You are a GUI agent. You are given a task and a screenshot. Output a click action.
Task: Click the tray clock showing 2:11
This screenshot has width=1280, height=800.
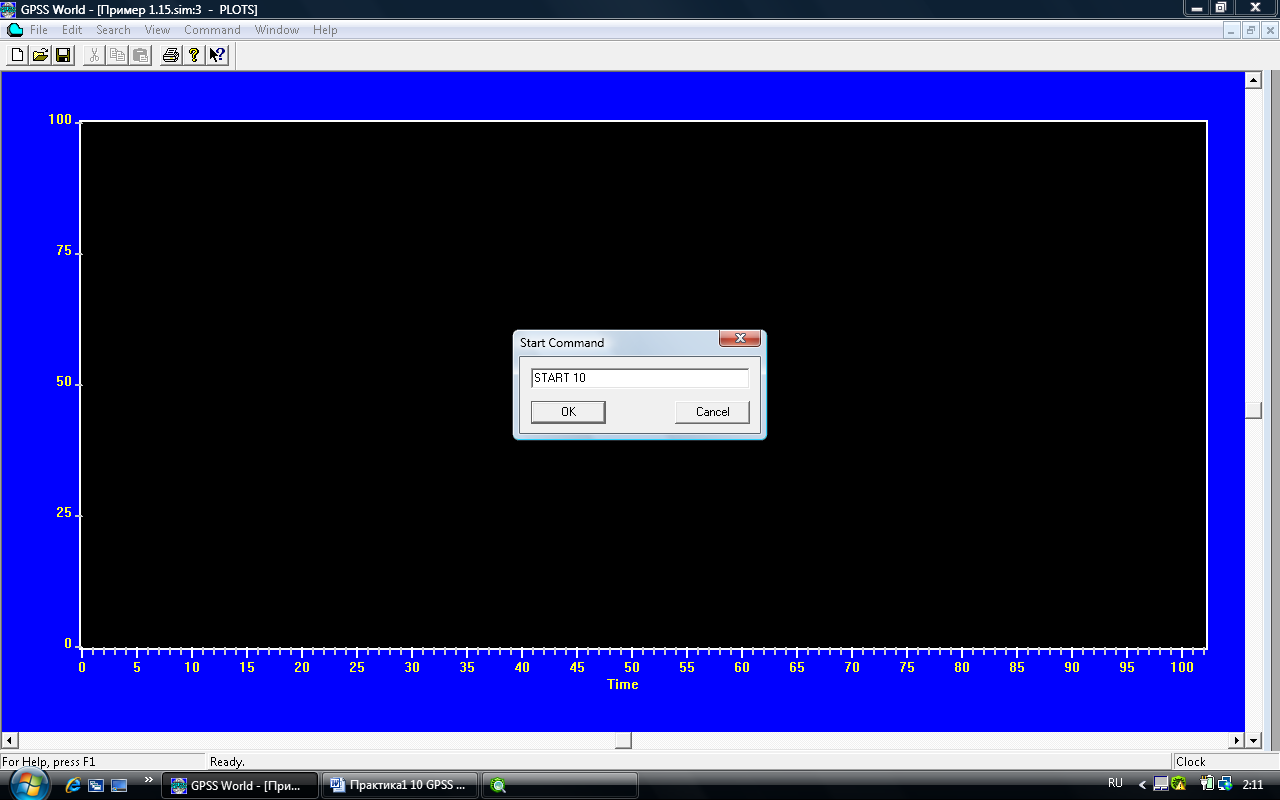click(1252, 785)
